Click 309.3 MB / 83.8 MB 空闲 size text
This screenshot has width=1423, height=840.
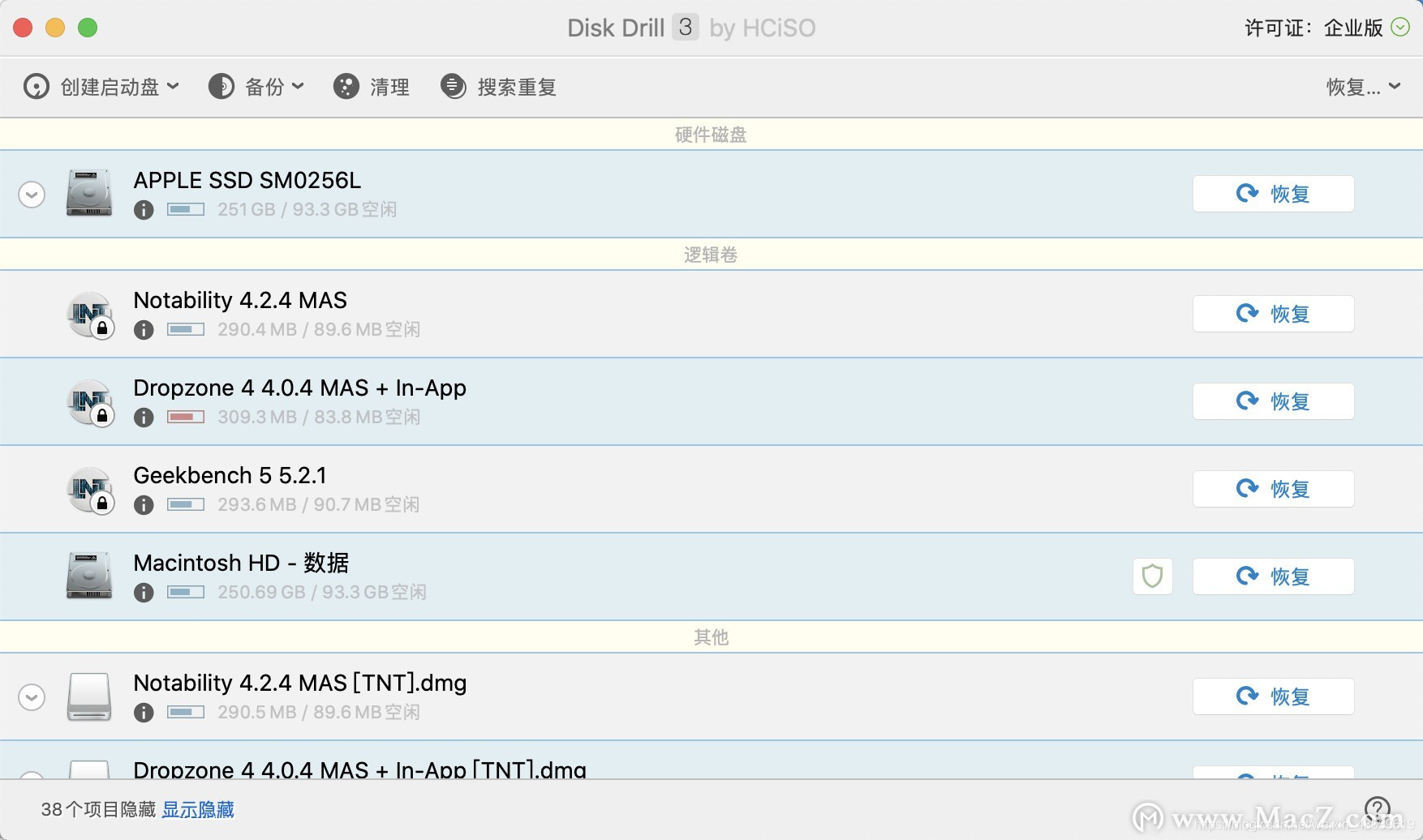319,417
